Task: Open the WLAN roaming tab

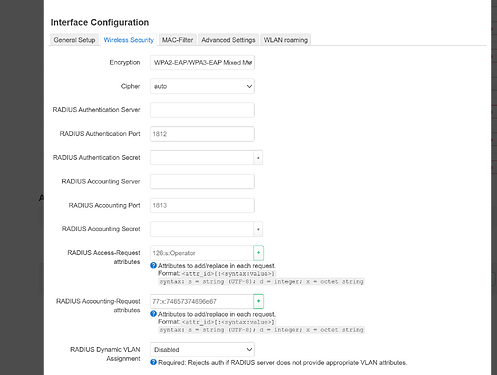Action: point(286,40)
